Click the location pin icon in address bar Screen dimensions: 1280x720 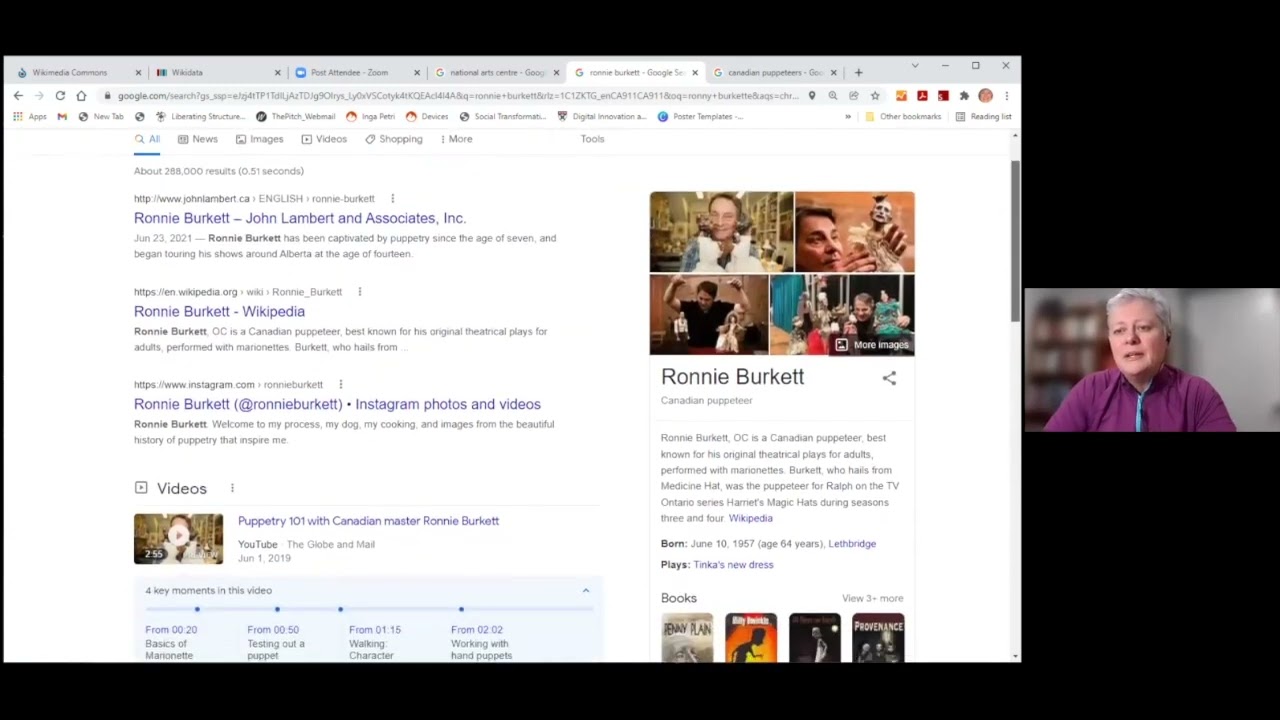[x=812, y=96]
